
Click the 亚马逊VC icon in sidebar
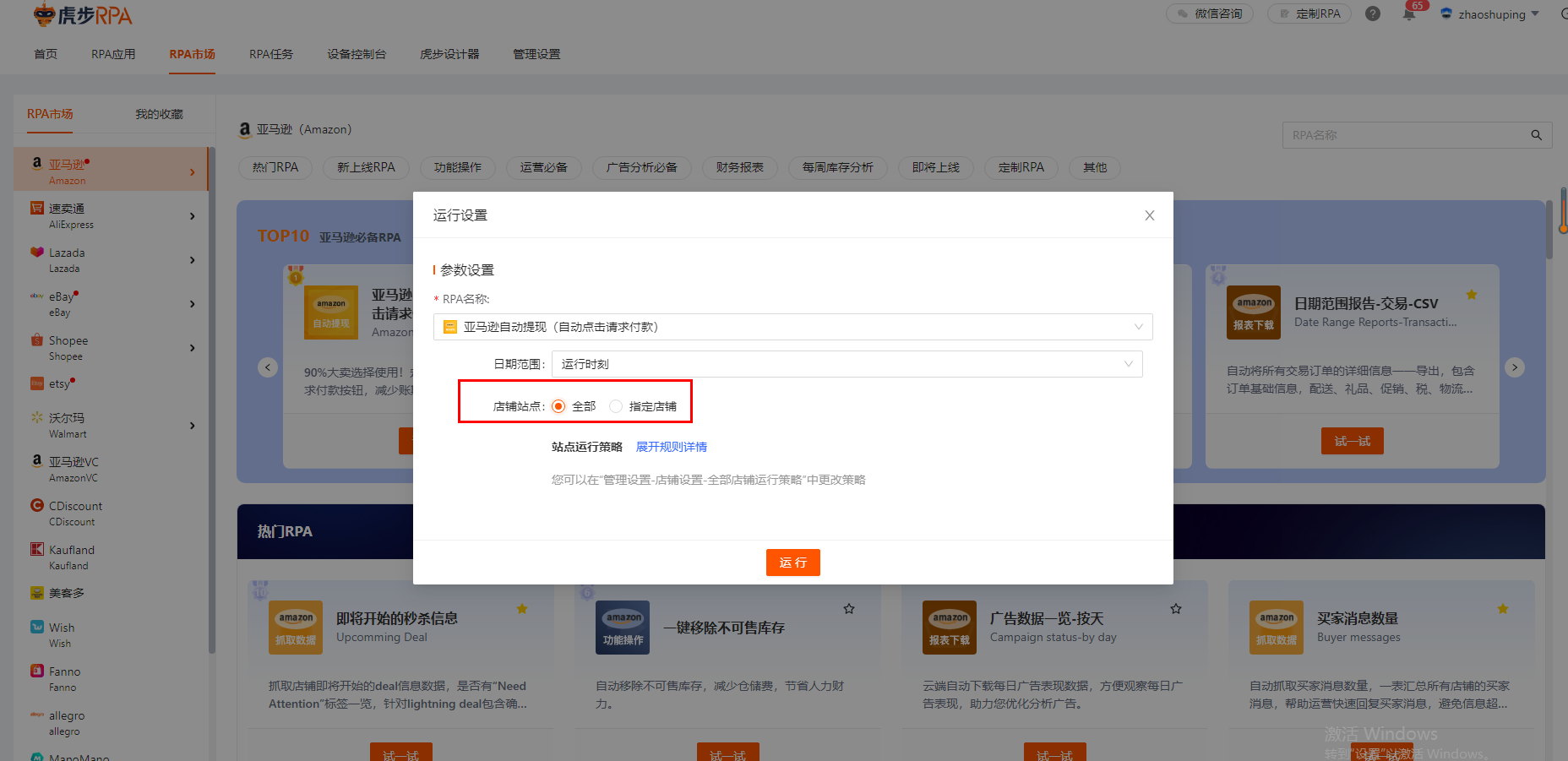[x=37, y=461]
